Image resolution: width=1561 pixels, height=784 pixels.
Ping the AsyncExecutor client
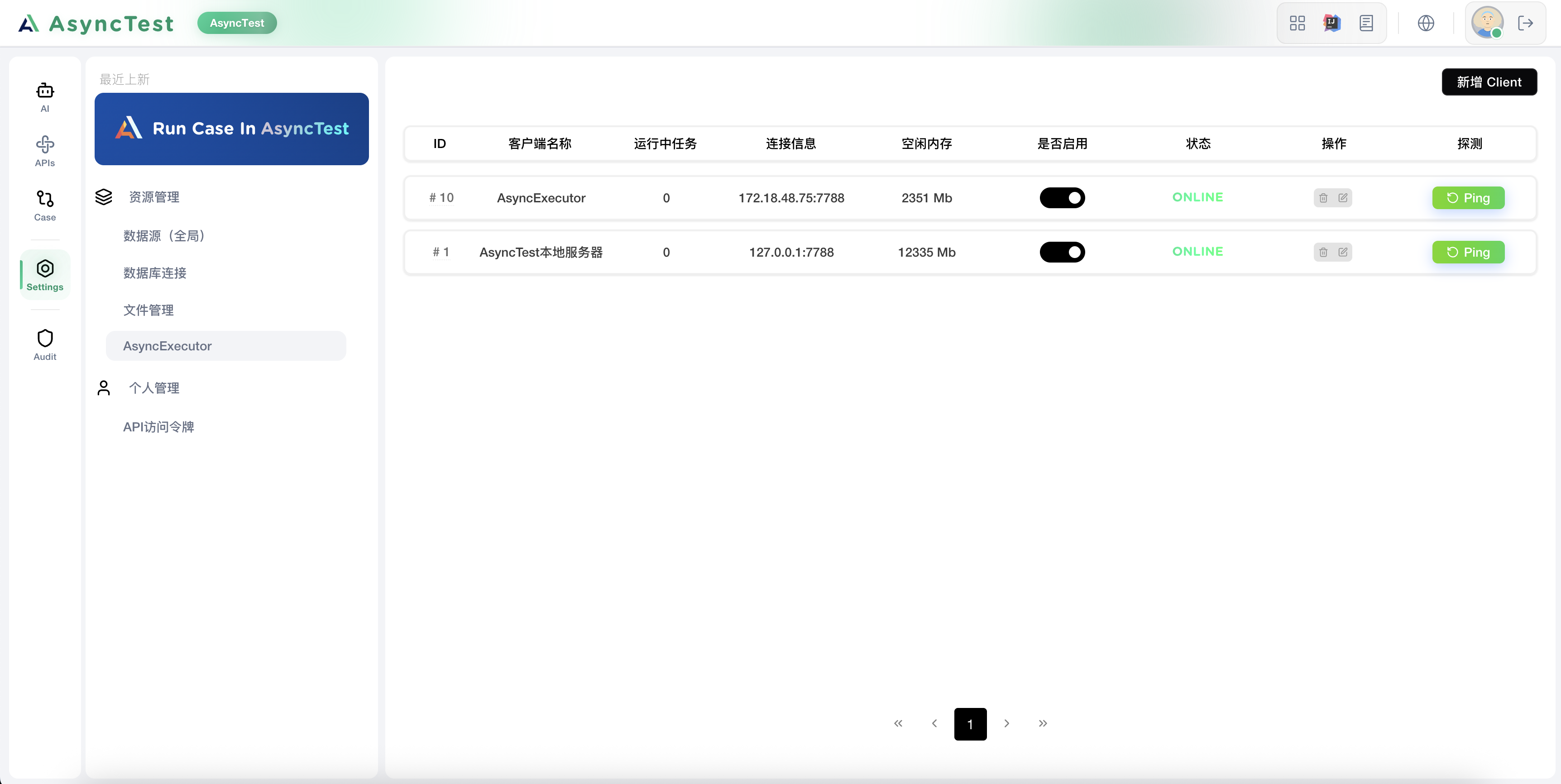[x=1468, y=197]
